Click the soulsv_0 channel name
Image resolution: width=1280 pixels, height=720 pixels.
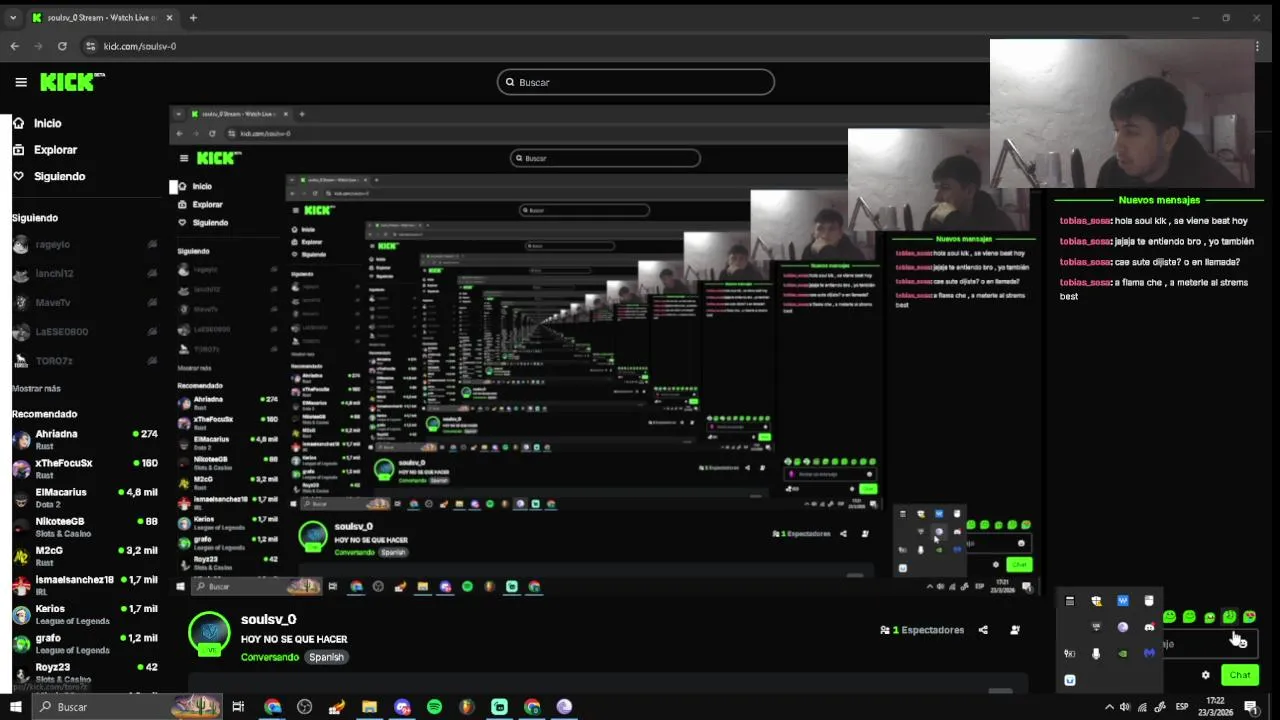tap(268, 620)
